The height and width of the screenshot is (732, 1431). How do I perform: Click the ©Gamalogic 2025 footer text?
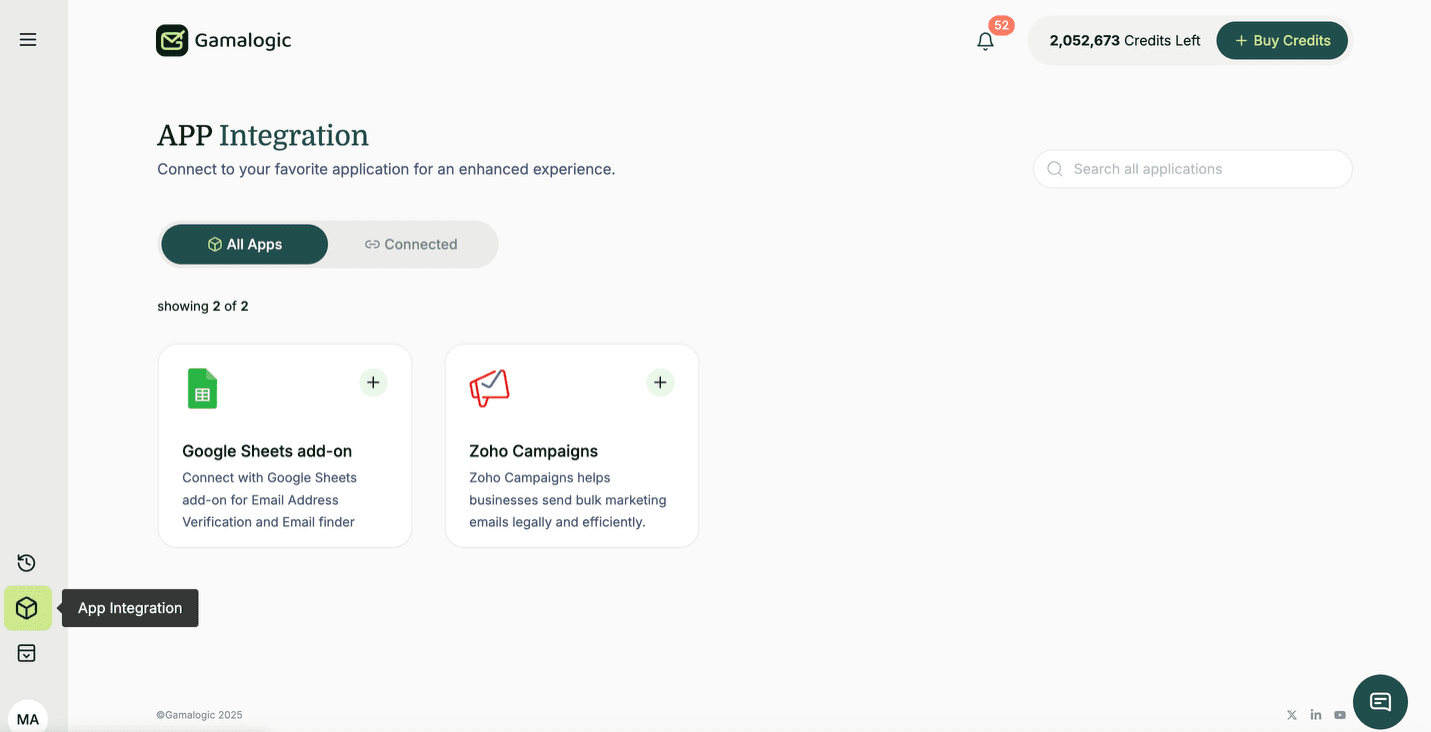199,715
